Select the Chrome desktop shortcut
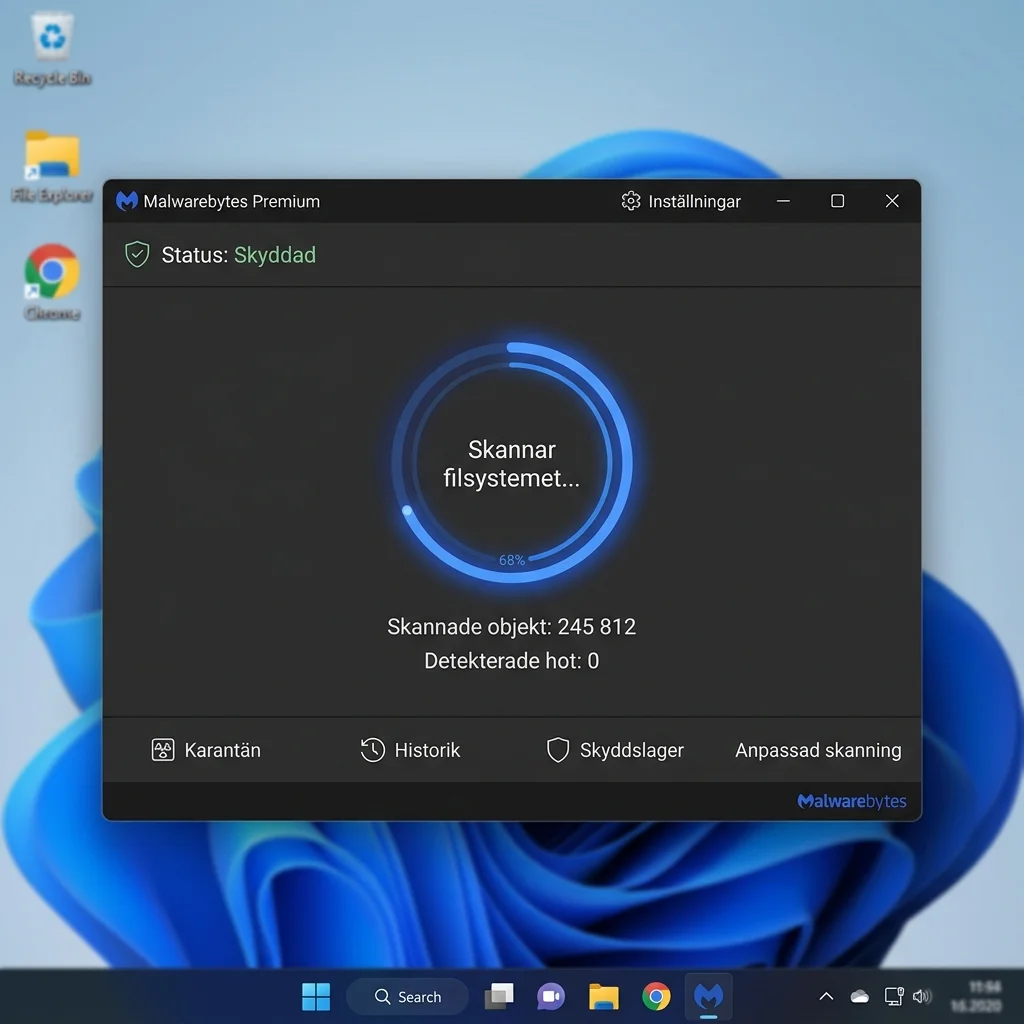Image resolution: width=1024 pixels, height=1024 pixels. coord(52,282)
